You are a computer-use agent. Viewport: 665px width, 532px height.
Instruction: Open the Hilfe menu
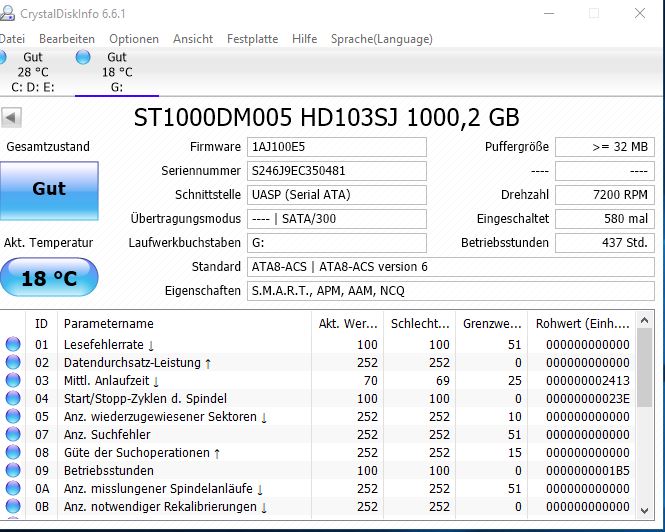coord(305,39)
